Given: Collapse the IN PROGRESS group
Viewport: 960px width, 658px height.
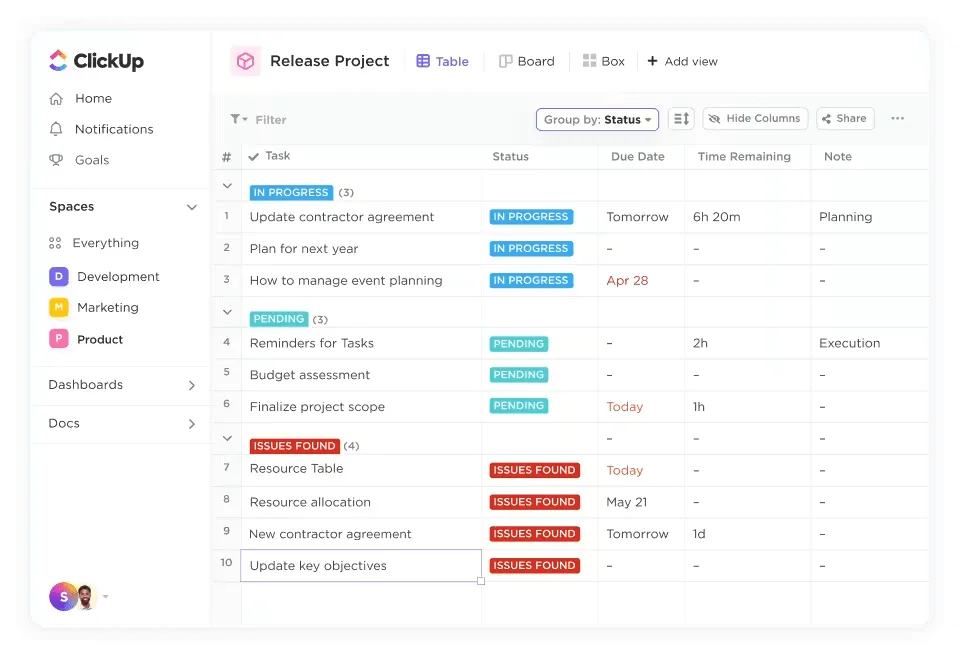Looking at the screenshot, I should tap(227, 185).
